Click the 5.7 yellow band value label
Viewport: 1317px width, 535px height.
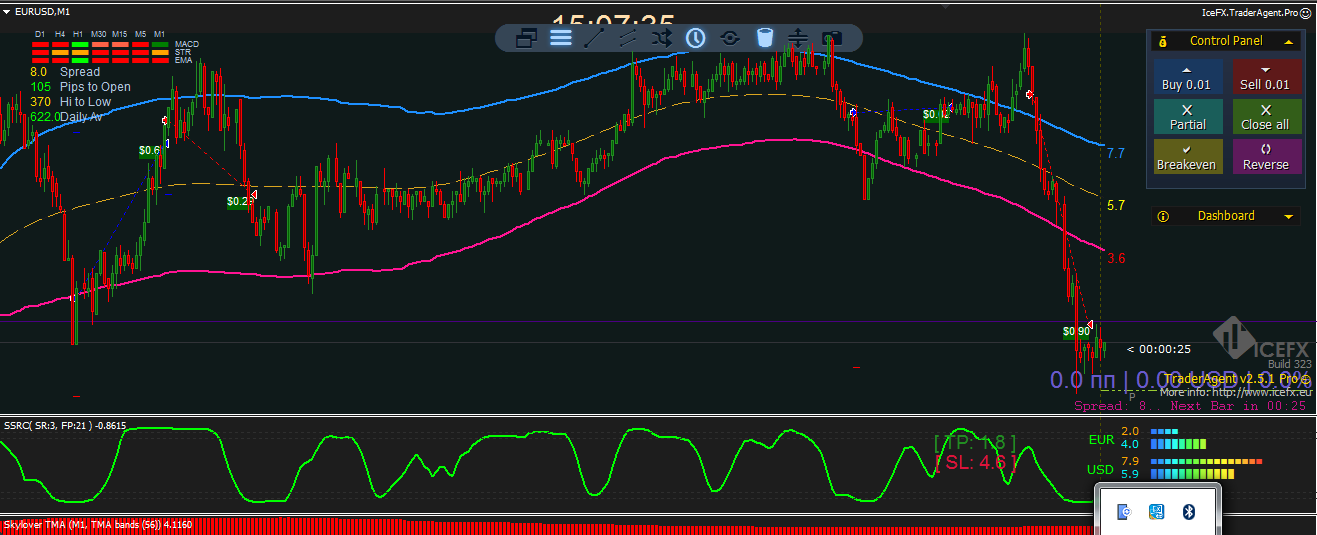click(1116, 205)
